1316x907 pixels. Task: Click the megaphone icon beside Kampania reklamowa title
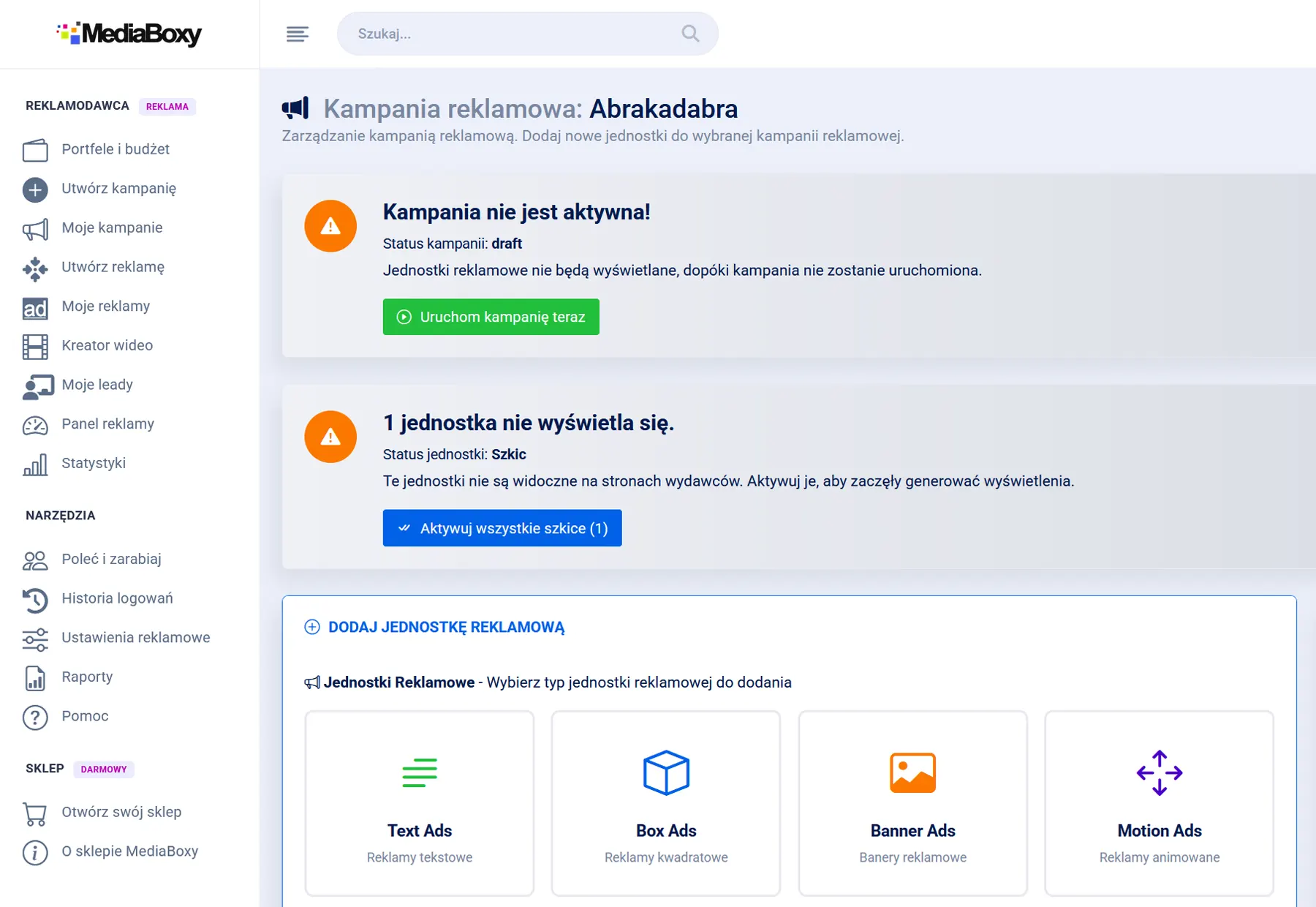(295, 108)
